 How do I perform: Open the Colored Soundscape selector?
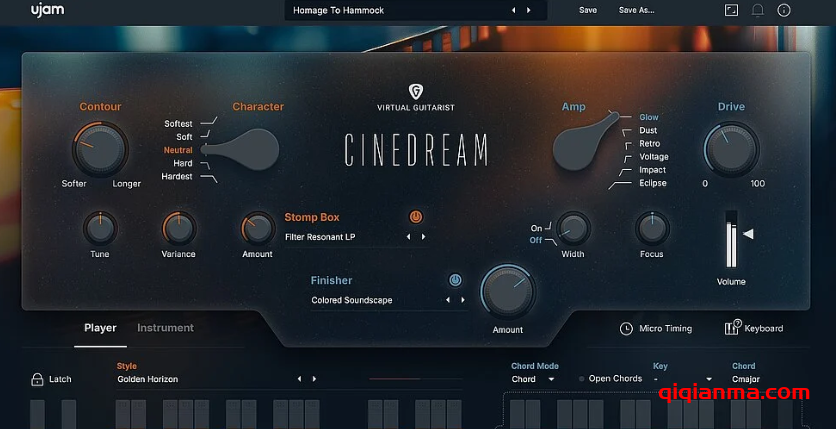click(352, 300)
